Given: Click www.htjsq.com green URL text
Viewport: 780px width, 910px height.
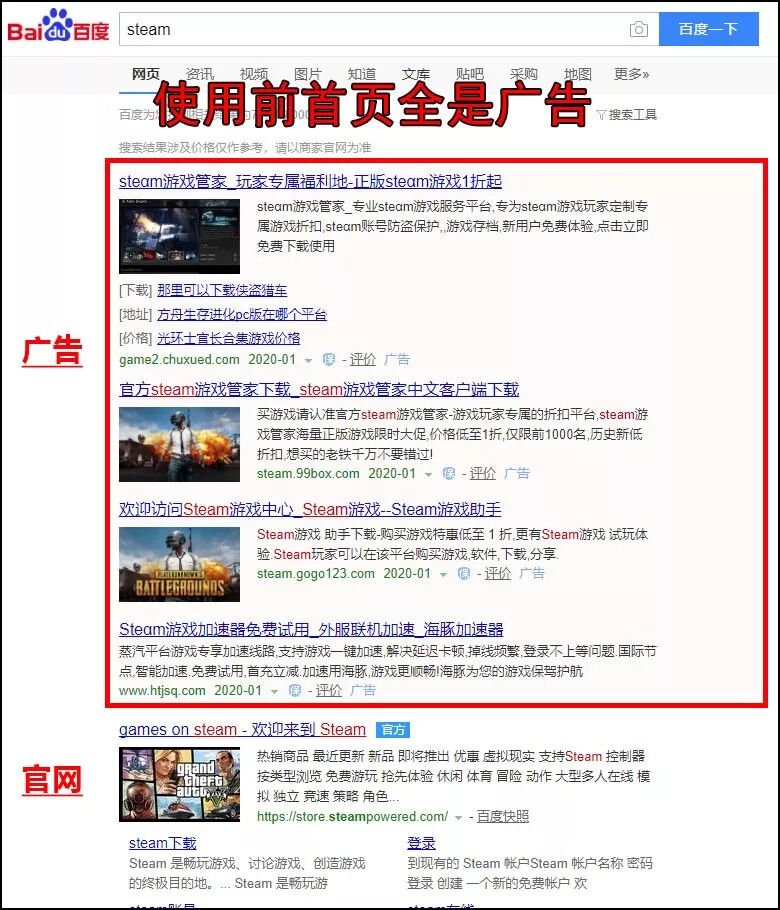Looking at the screenshot, I should coord(162,691).
